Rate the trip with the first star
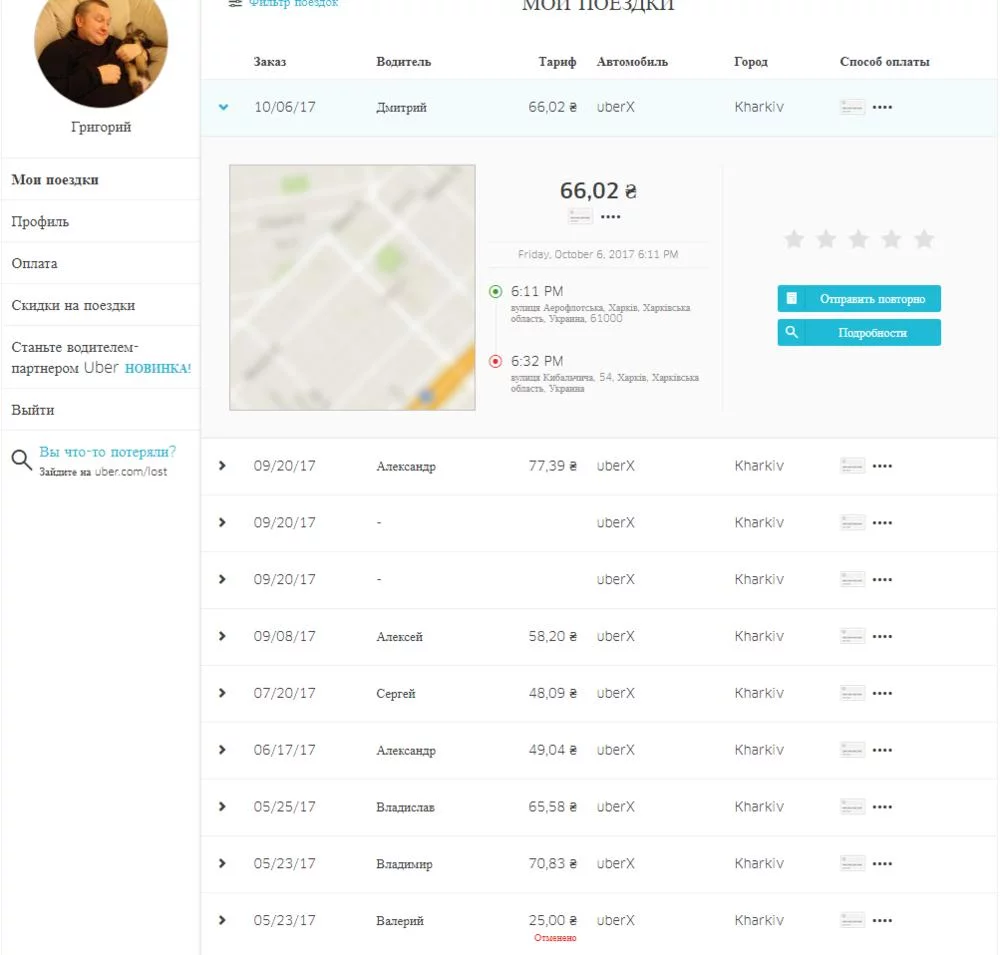The height and width of the screenshot is (955, 1000). coord(794,239)
